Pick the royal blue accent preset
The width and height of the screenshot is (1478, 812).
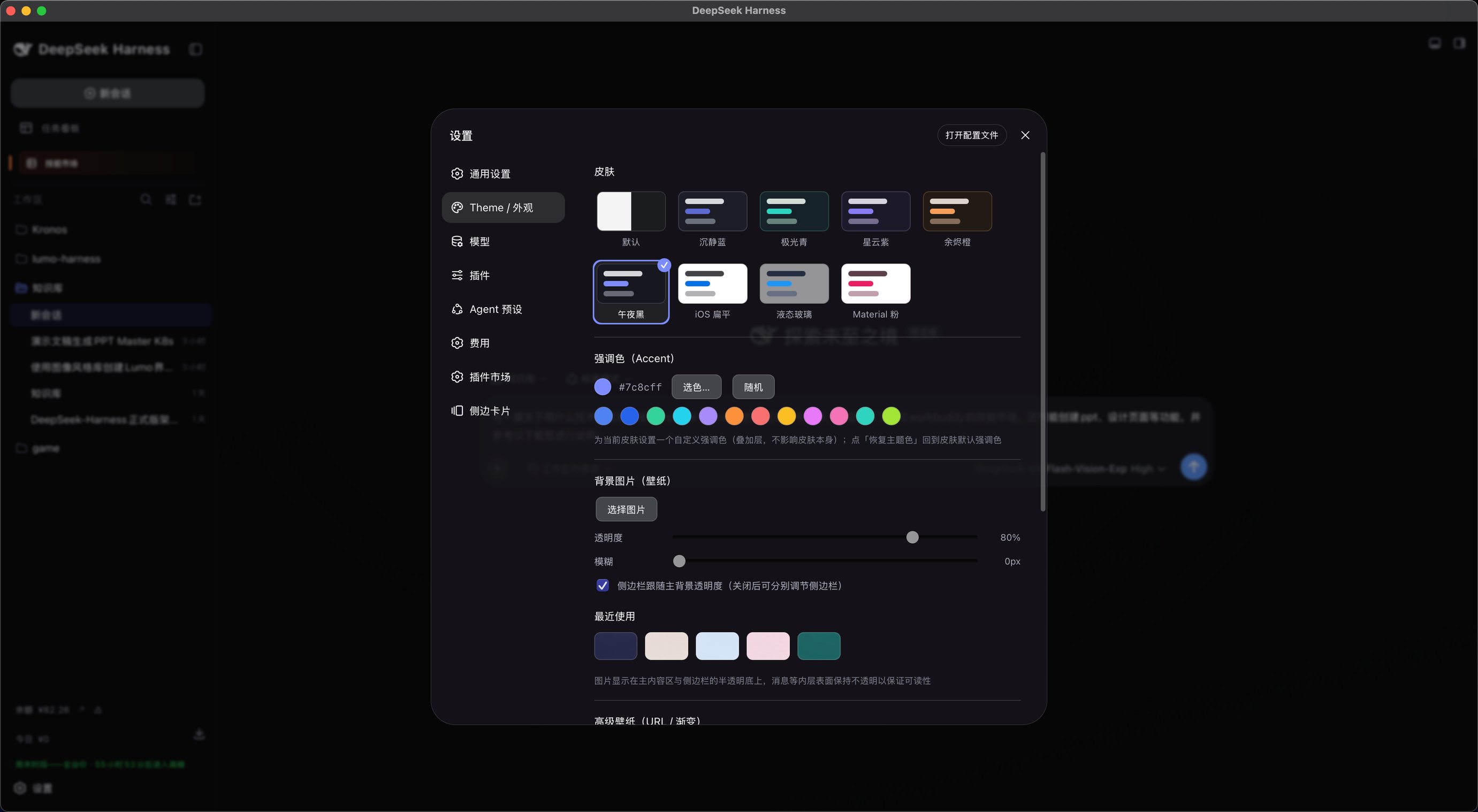pyautogui.click(x=629, y=416)
